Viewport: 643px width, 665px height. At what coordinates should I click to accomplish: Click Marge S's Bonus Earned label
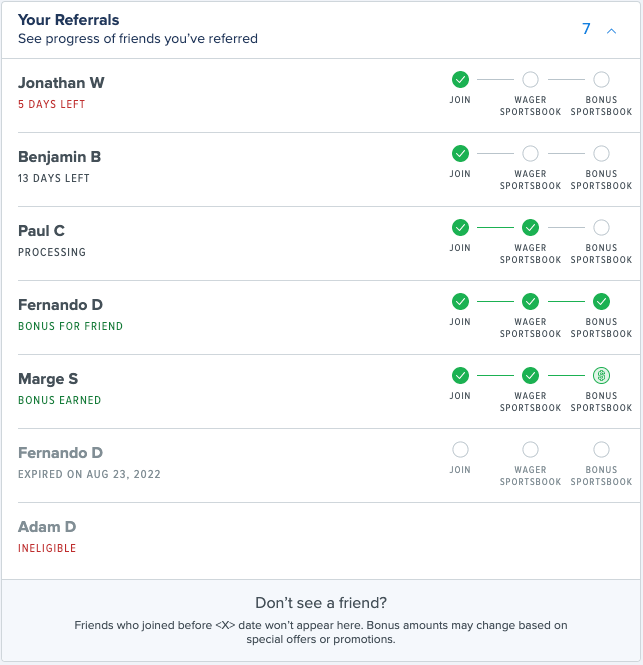(59, 400)
